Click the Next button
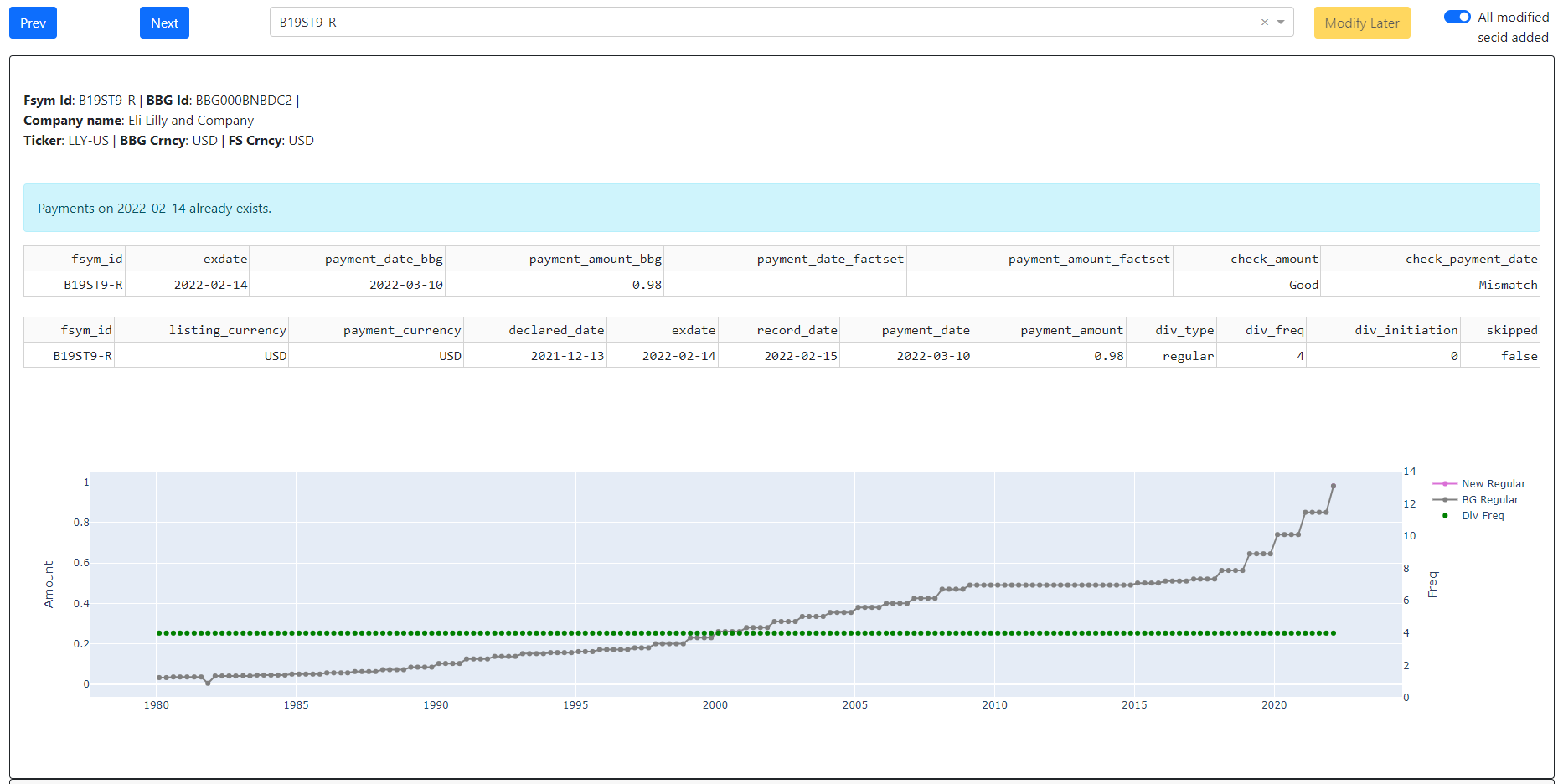 164,23
